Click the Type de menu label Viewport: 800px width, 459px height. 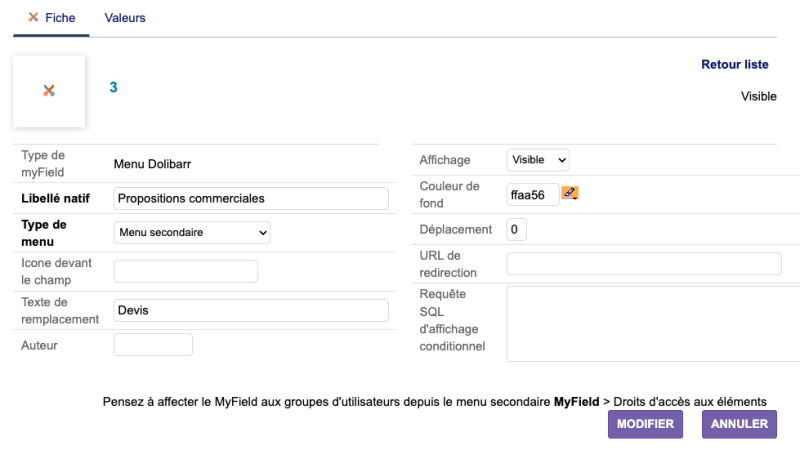click(x=44, y=233)
